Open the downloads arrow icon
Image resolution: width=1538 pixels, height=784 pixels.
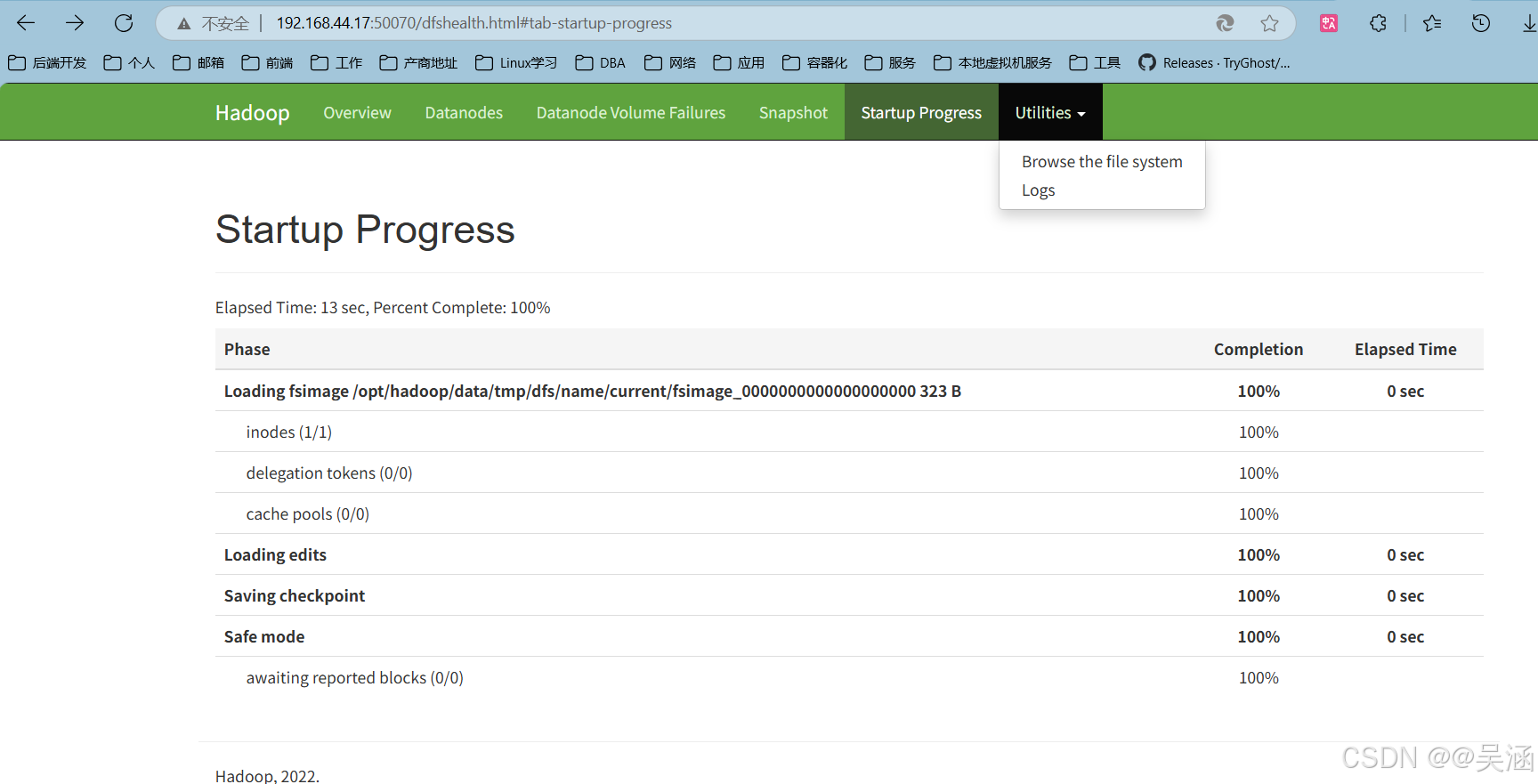(1529, 23)
